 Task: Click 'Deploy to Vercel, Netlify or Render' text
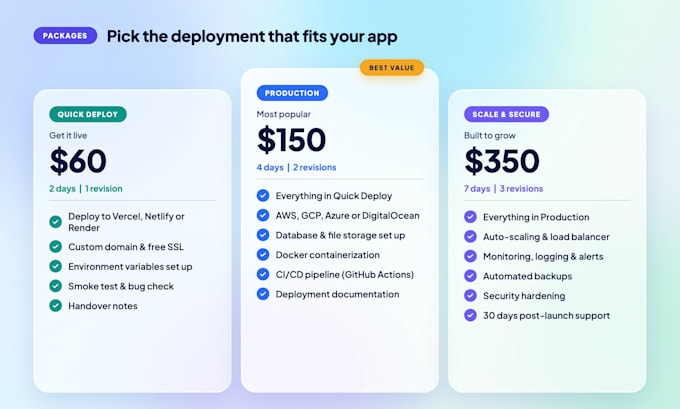point(126,222)
